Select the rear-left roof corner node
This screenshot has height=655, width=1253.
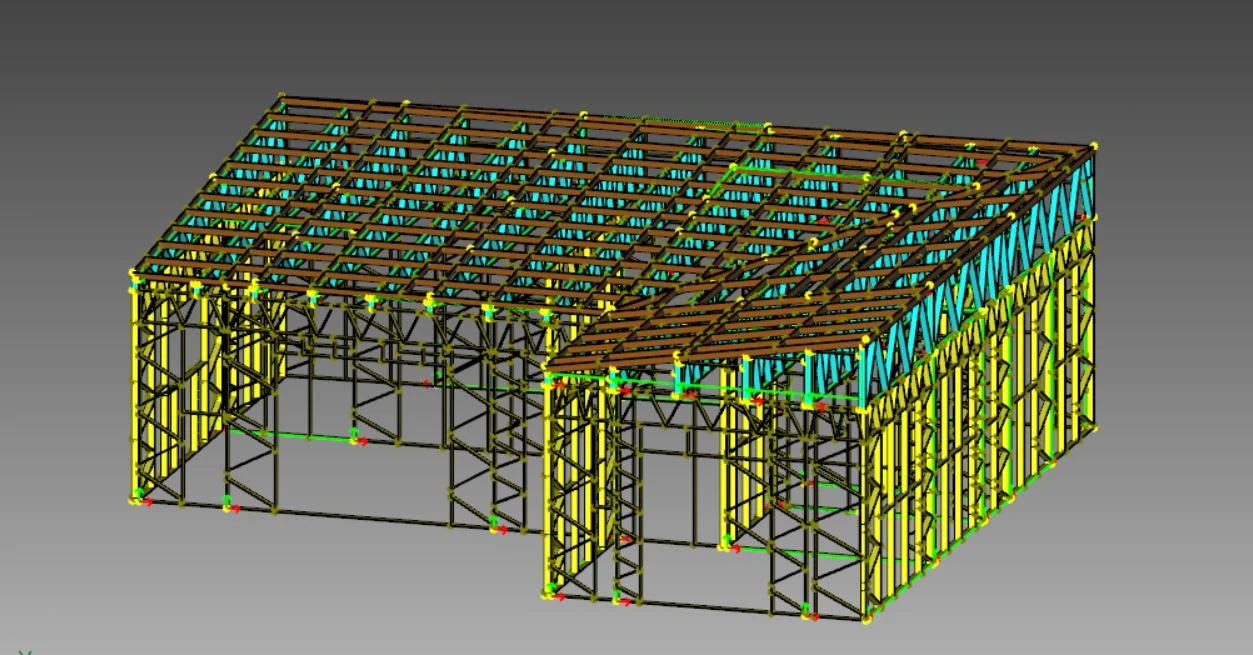pyautogui.click(x=281, y=97)
